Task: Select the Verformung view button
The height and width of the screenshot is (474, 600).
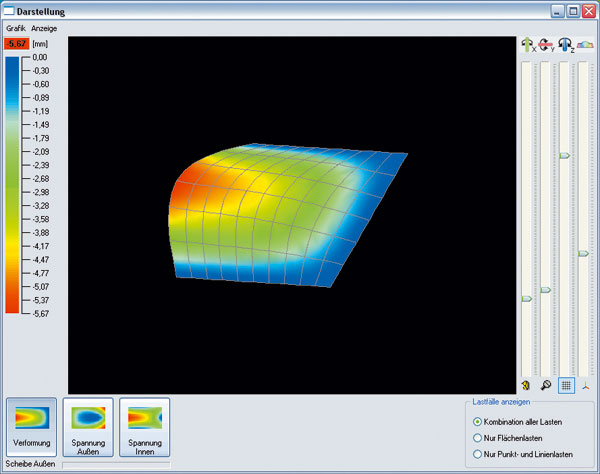Action: [x=32, y=427]
